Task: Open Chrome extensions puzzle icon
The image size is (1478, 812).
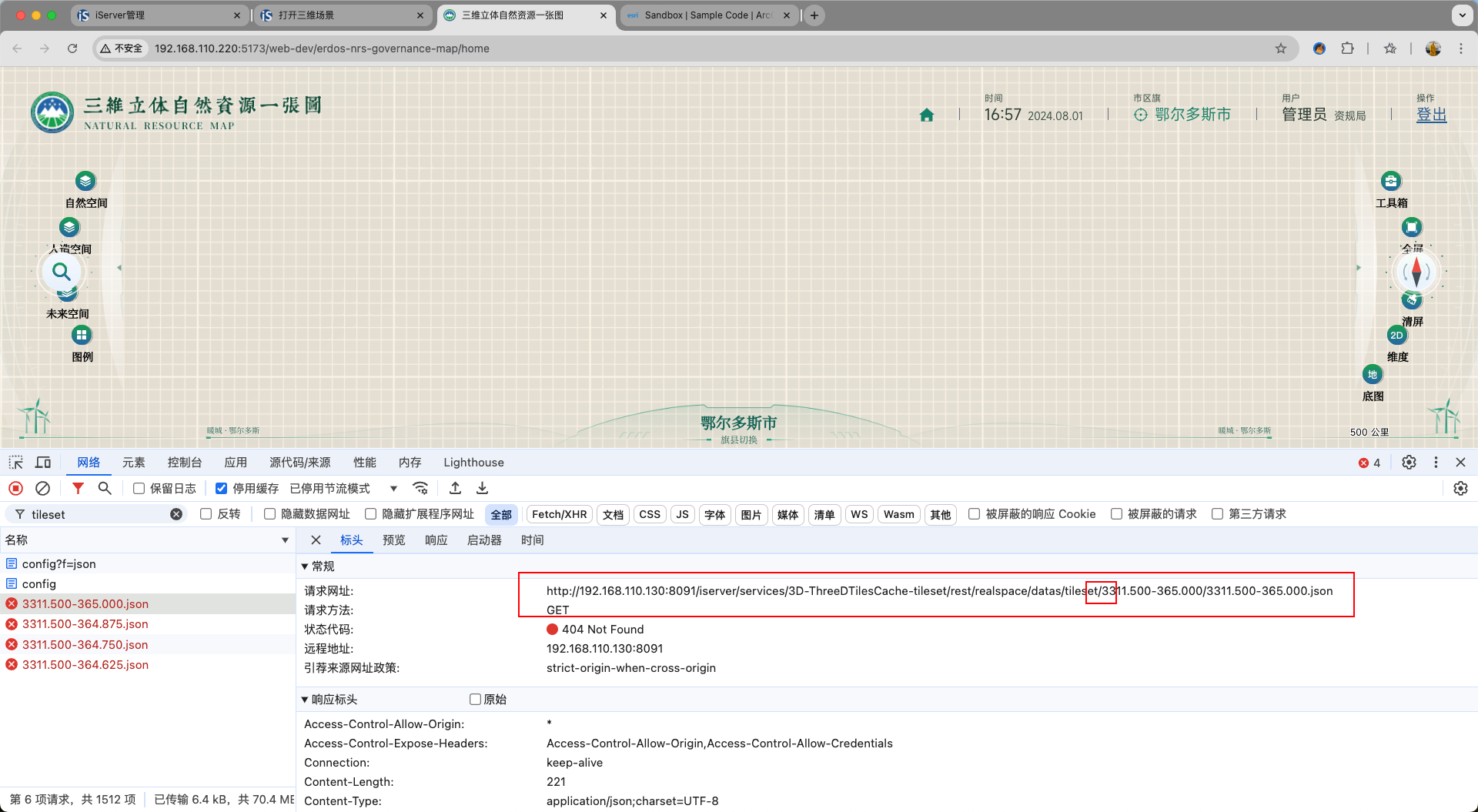Action: pyautogui.click(x=1347, y=48)
